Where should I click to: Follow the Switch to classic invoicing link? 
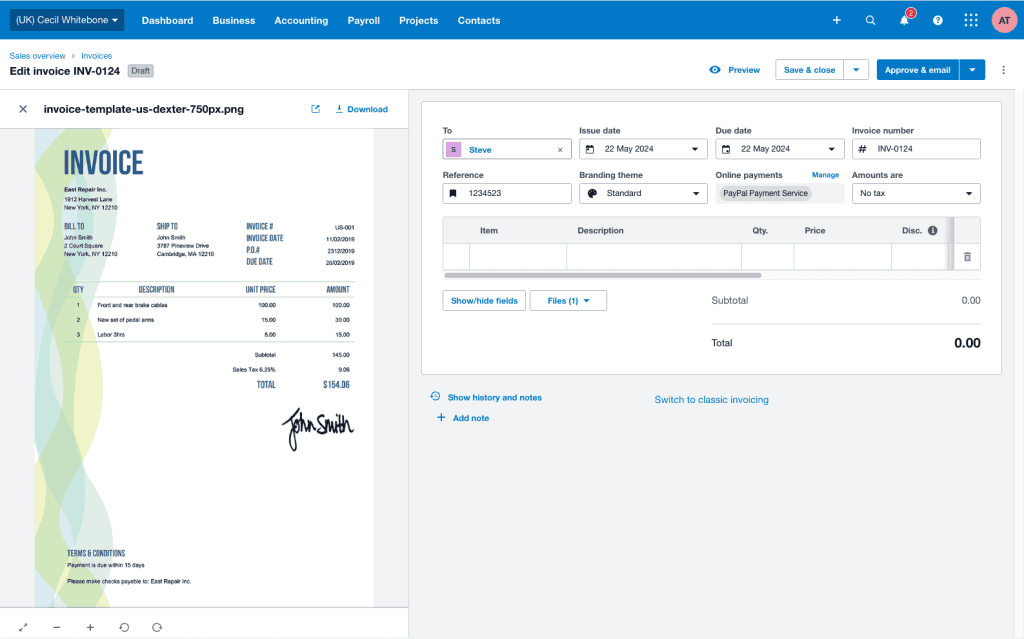(711, 400)
